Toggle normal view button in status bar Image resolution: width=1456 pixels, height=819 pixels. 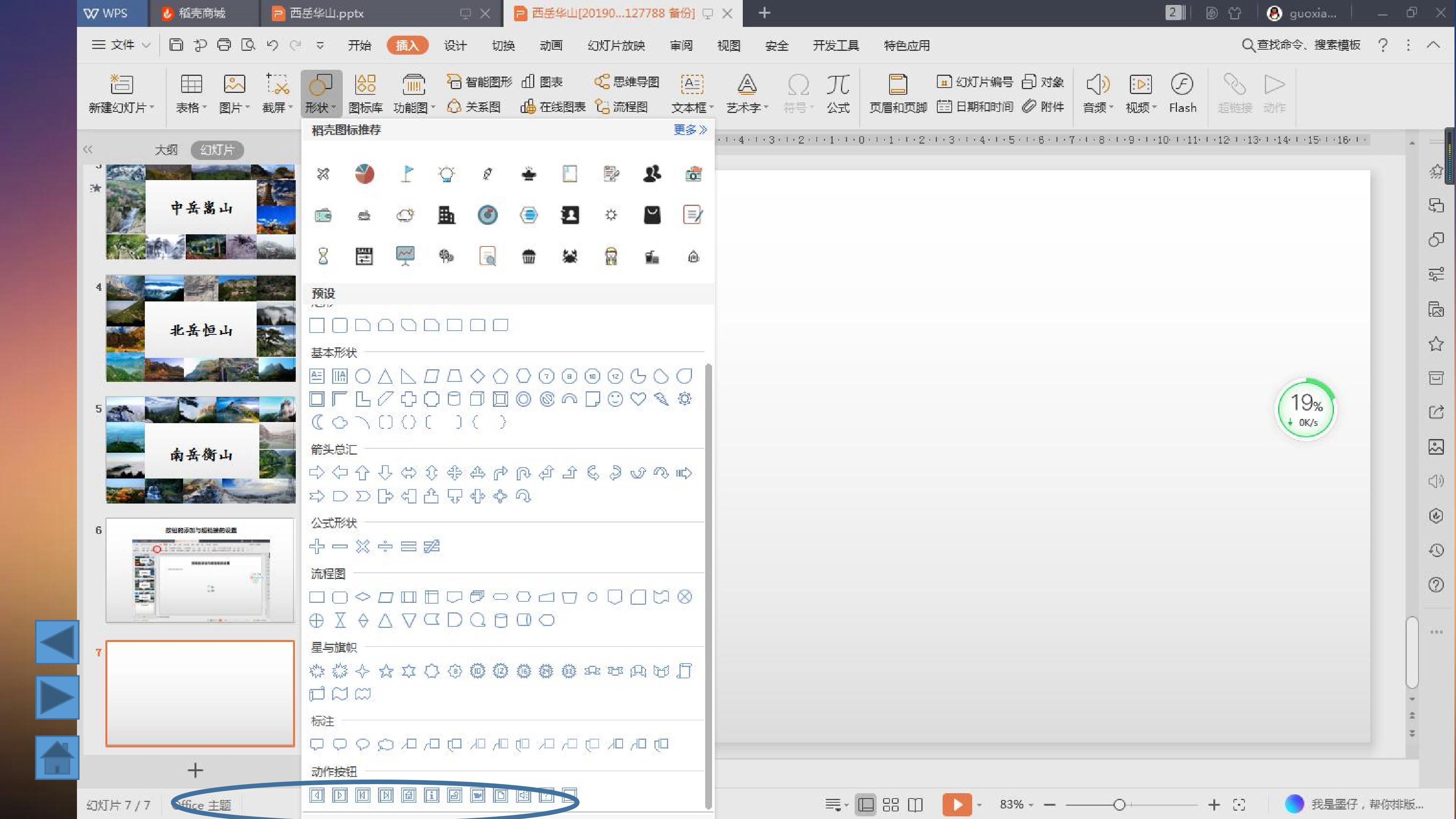coord(865,804)
